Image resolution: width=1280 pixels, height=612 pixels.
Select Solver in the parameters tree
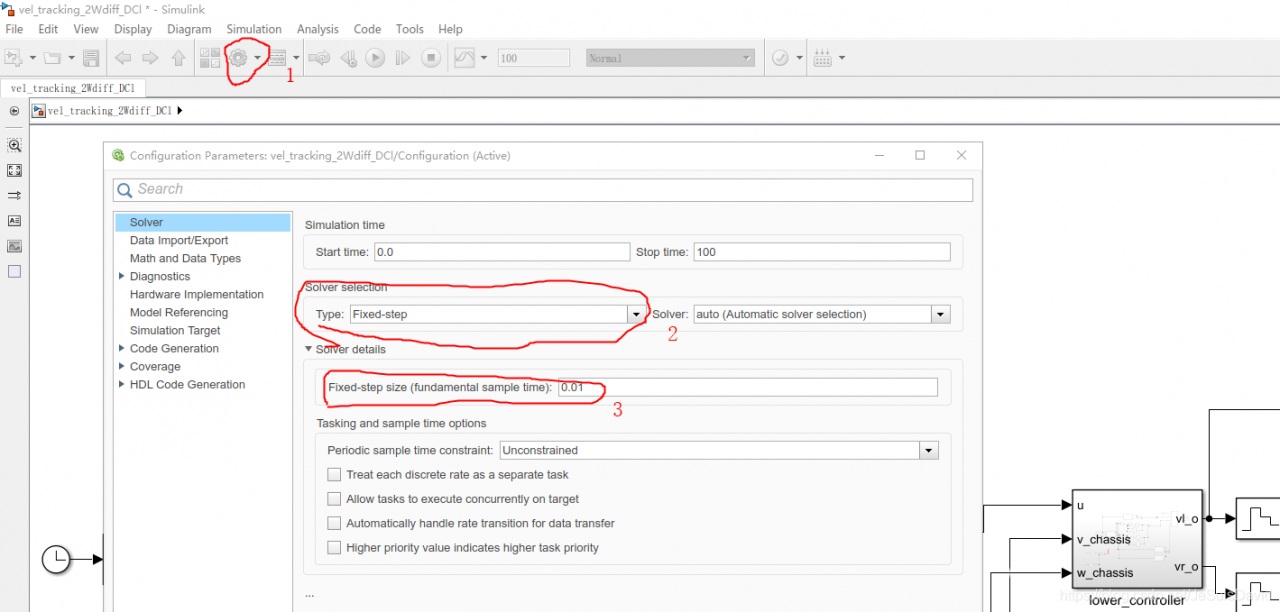203,222
